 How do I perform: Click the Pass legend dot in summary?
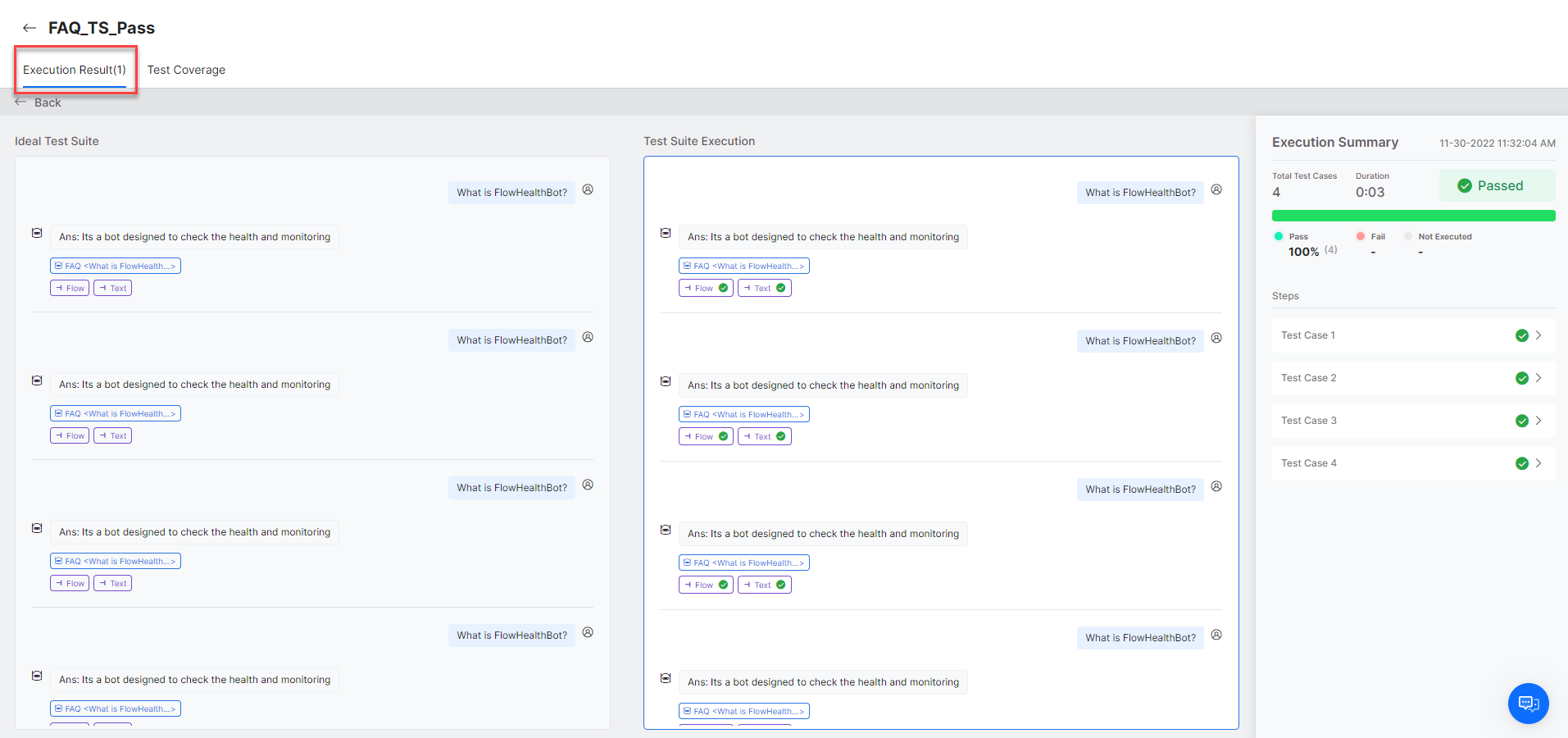pos(1279,236)
